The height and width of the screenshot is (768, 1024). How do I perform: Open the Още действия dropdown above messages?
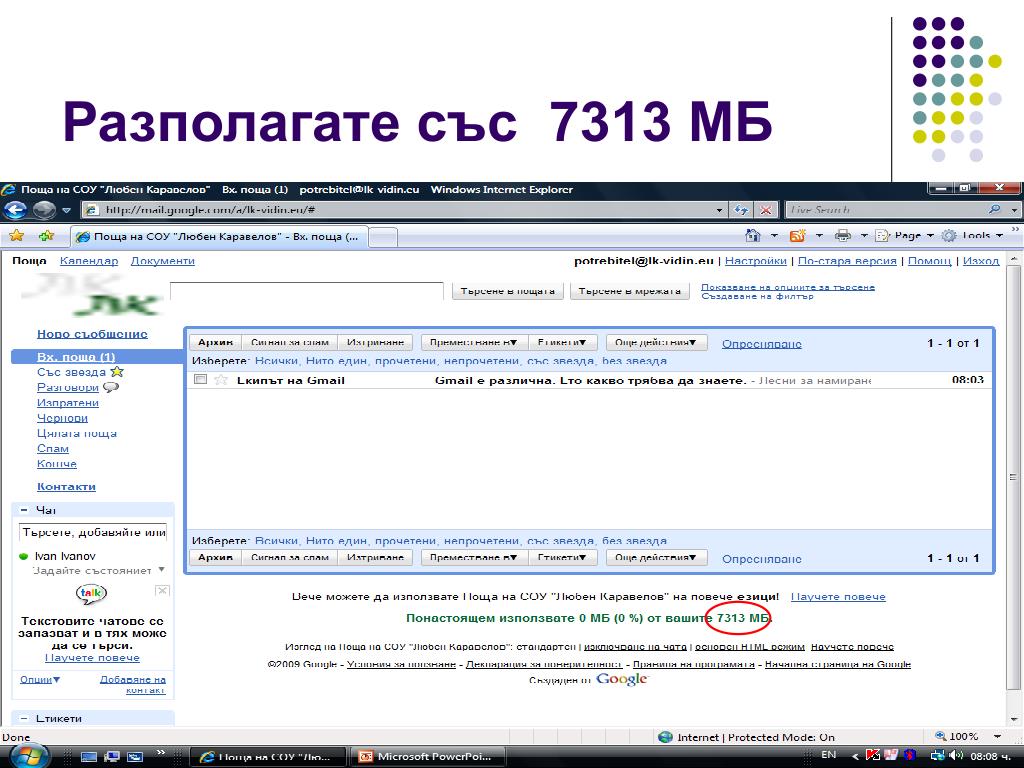point(656,342)
